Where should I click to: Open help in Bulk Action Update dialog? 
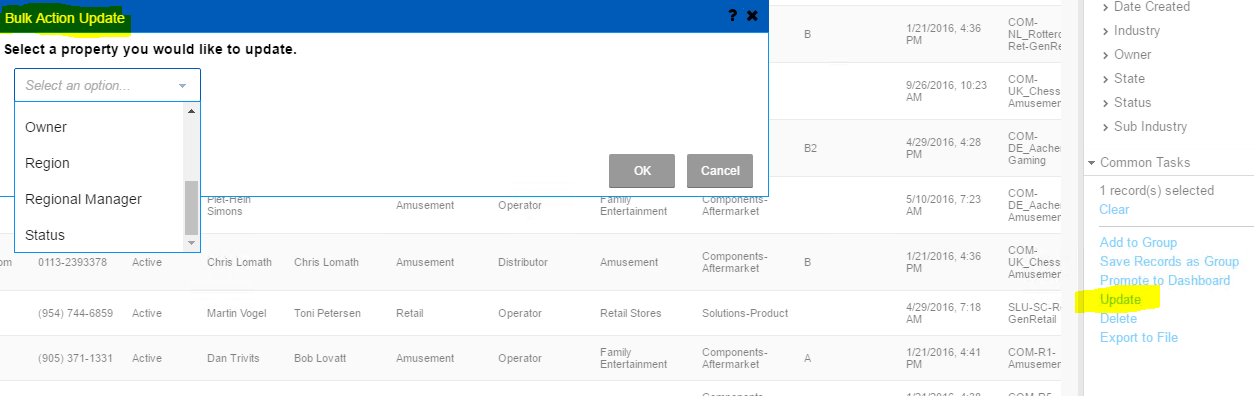point(733,16)
